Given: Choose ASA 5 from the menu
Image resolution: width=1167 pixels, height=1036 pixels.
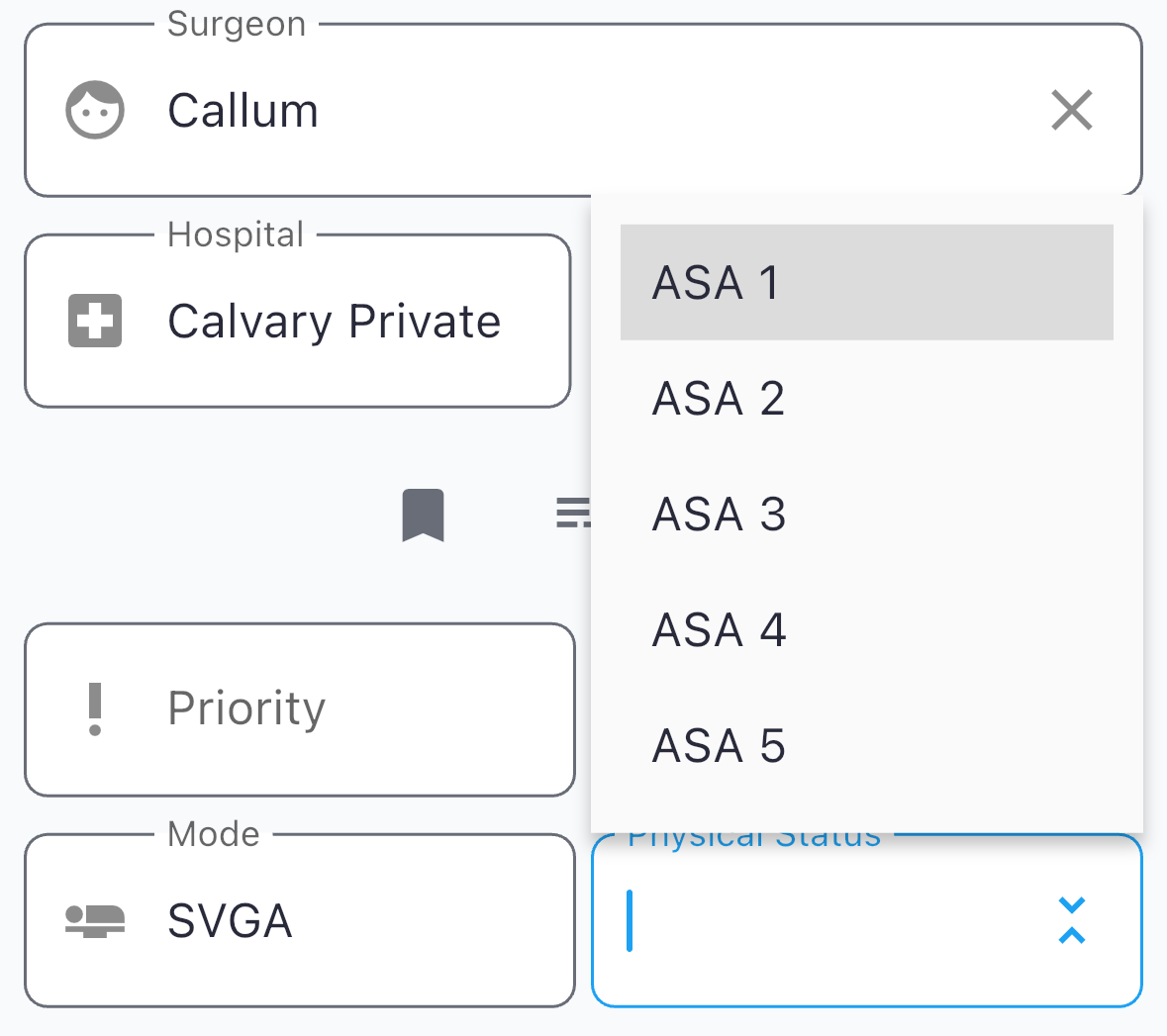Looking at the screenshot, I should coord(866,745).
